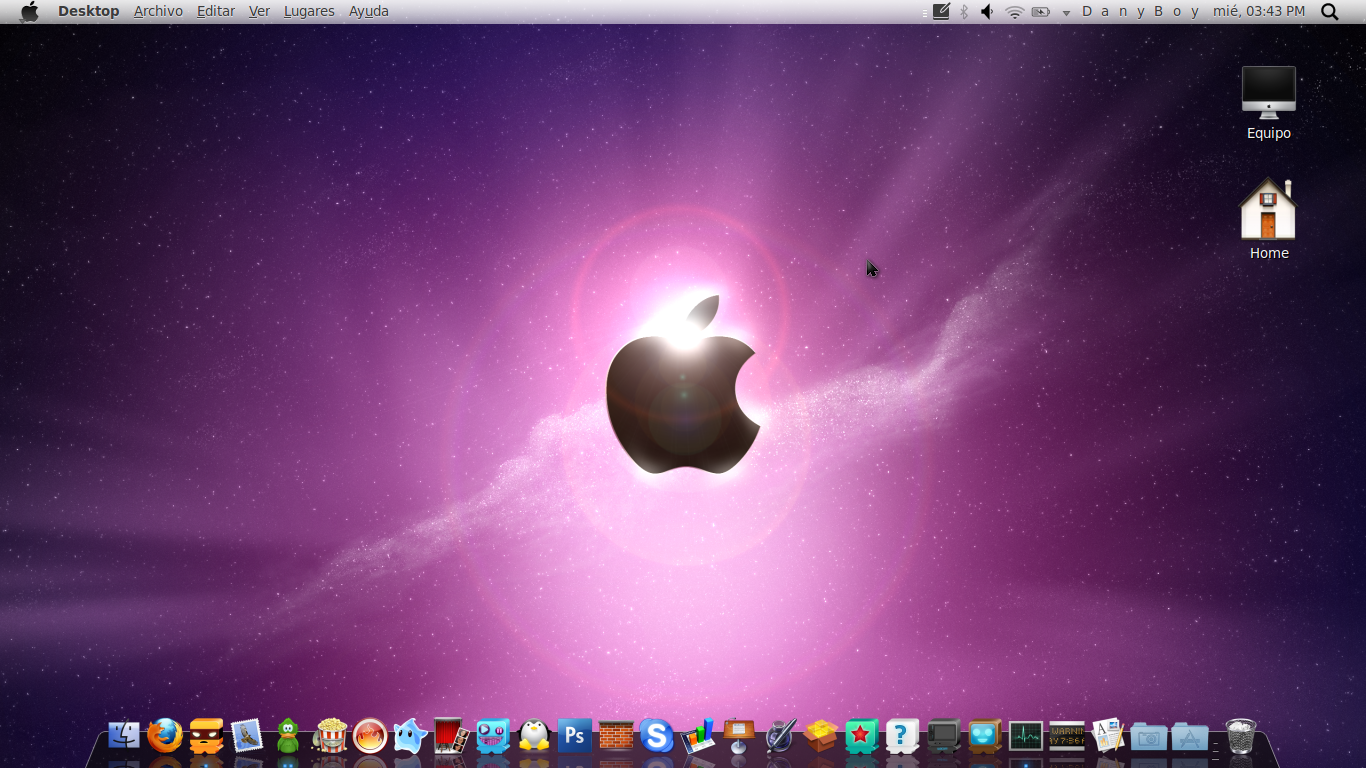The image size is (1366, 768).
Task: Open the dark grey tablet dock icon
Action: pyautogui.click(x=944, y=736)
